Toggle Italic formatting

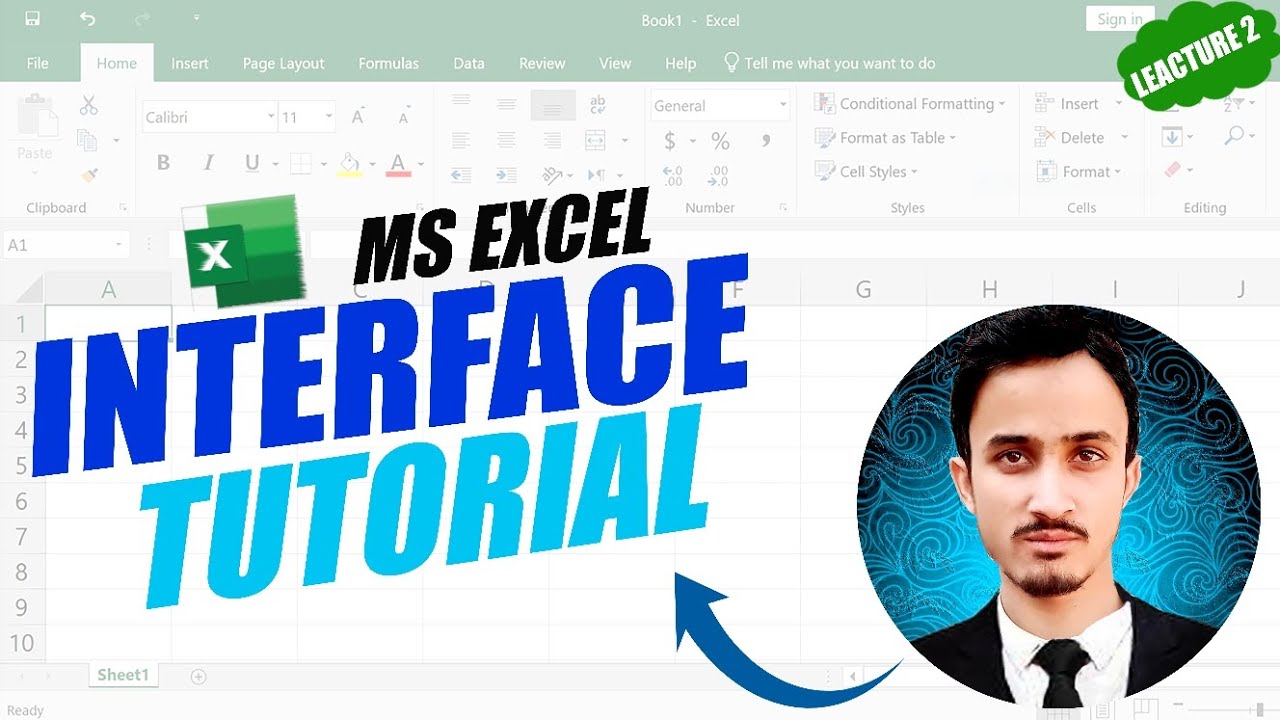[x=208, y=163]
